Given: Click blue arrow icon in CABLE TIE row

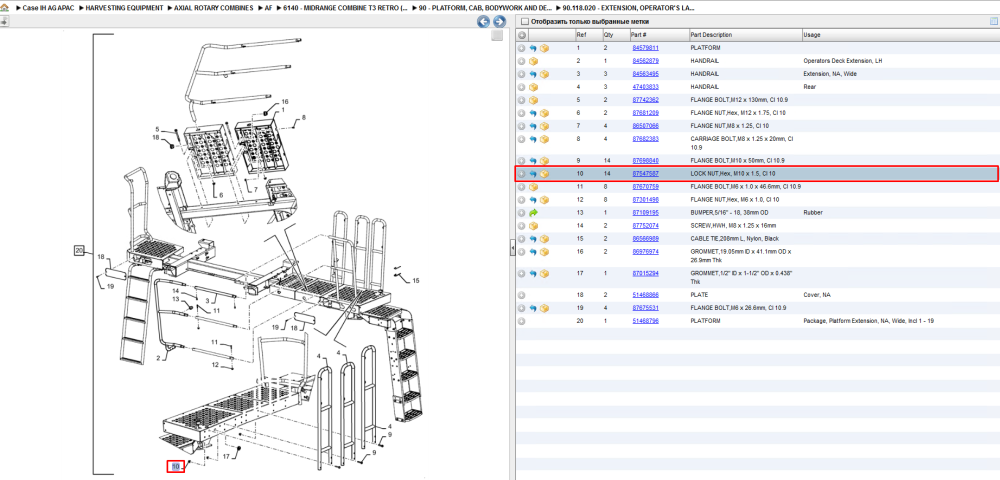Looking at the screenshot, I should coord(533,238).
